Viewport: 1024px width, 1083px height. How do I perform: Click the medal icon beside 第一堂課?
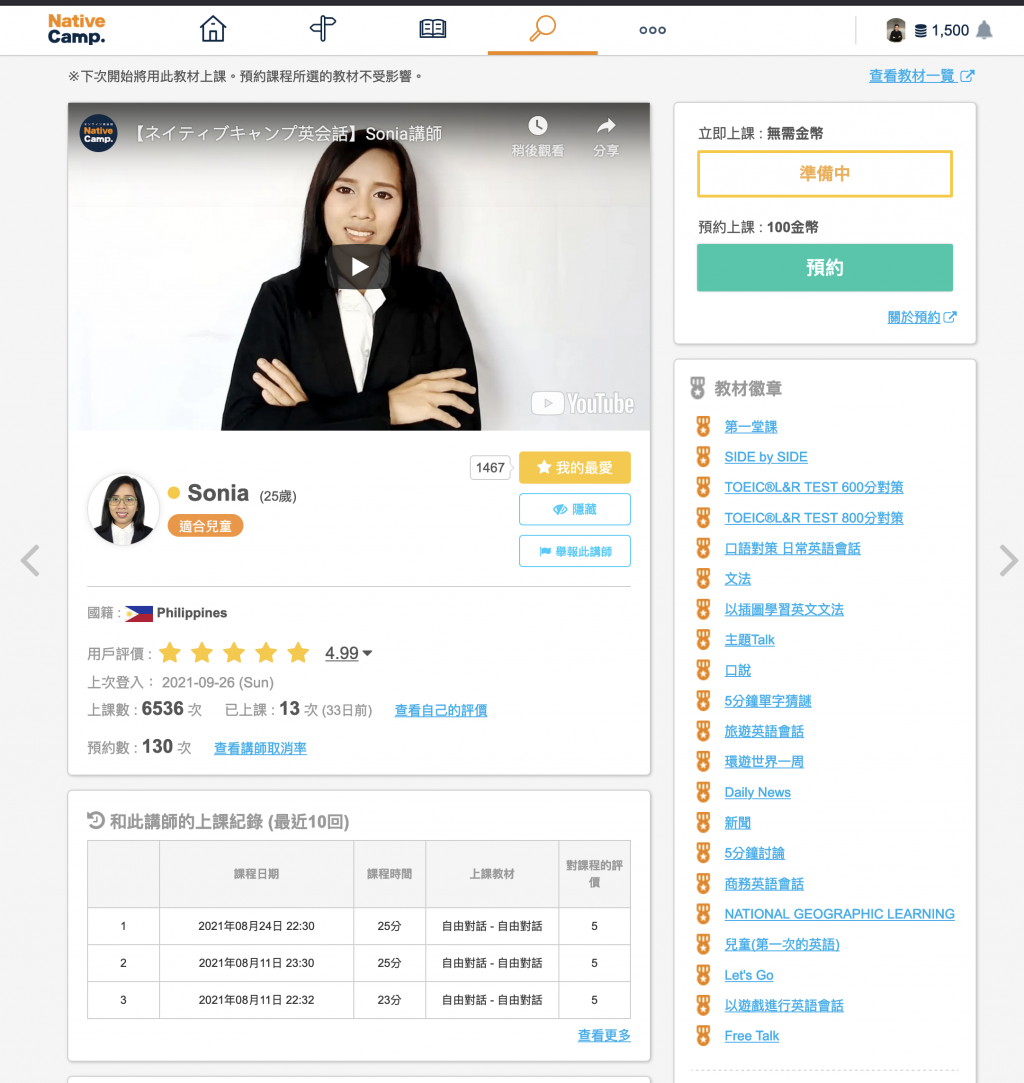703,426
